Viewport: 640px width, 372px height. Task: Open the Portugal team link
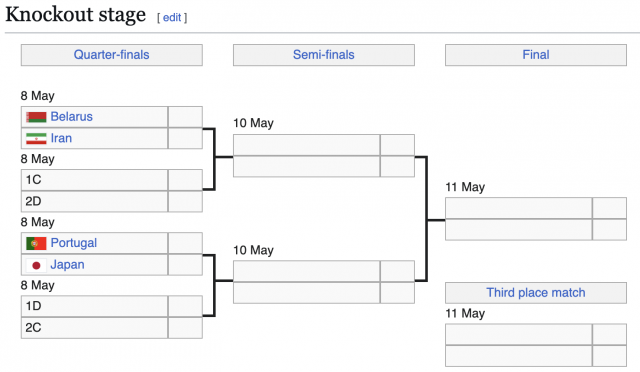click(x=73, y=243)
